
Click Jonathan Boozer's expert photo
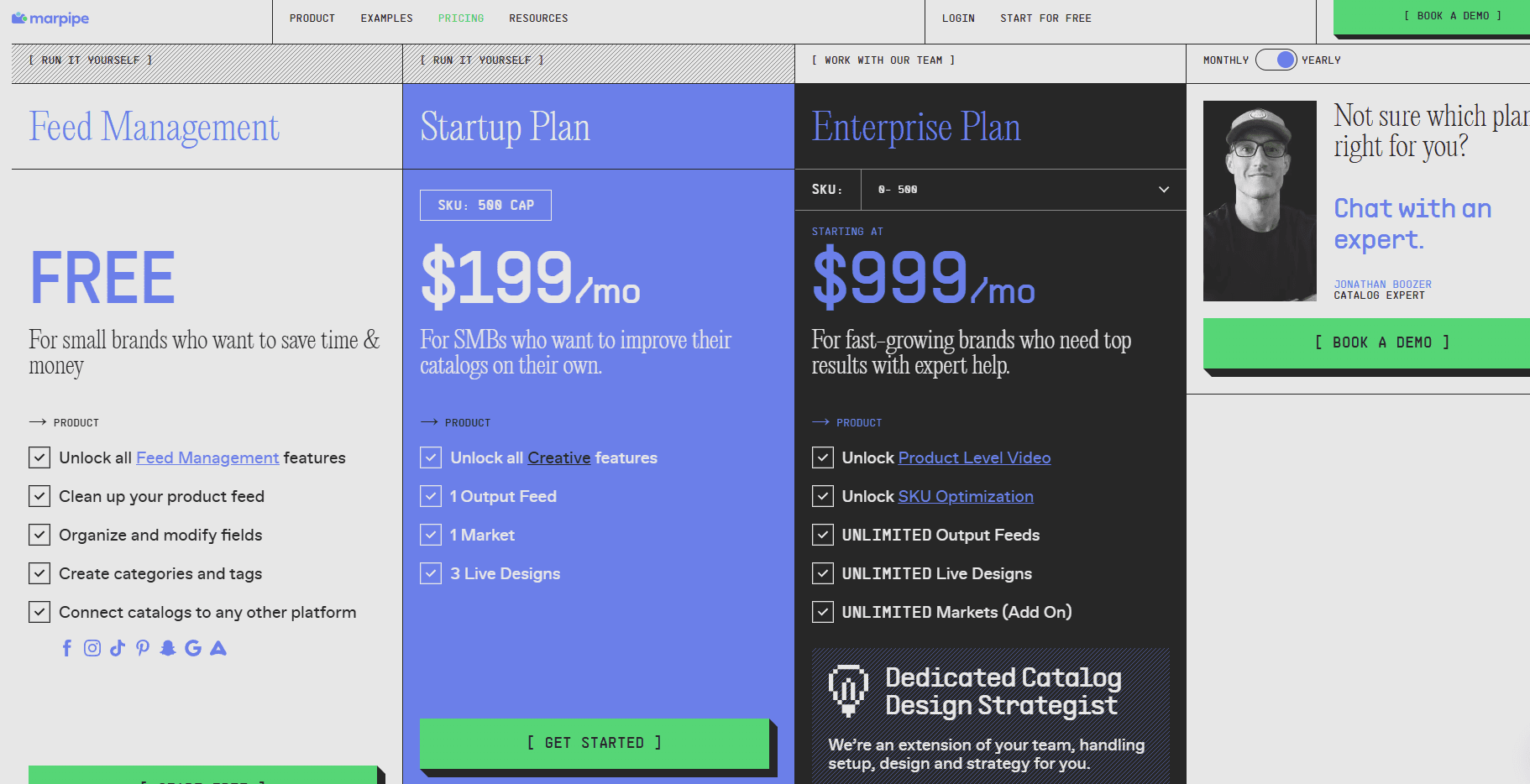pos(1260,201)
